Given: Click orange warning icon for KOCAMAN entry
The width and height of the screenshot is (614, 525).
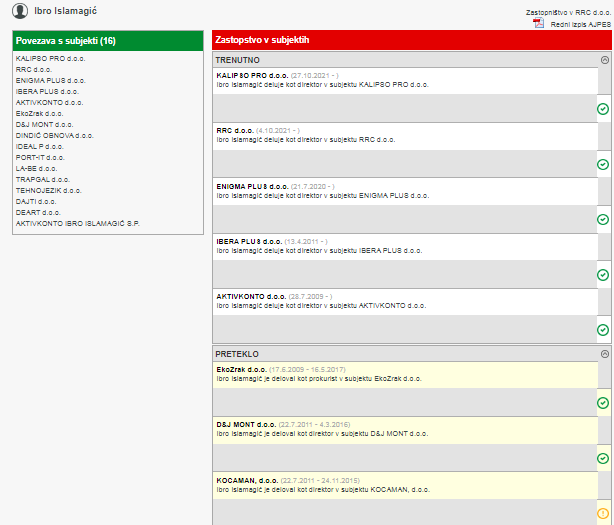Looking at the screenshot, I should [x=602, y=513].
